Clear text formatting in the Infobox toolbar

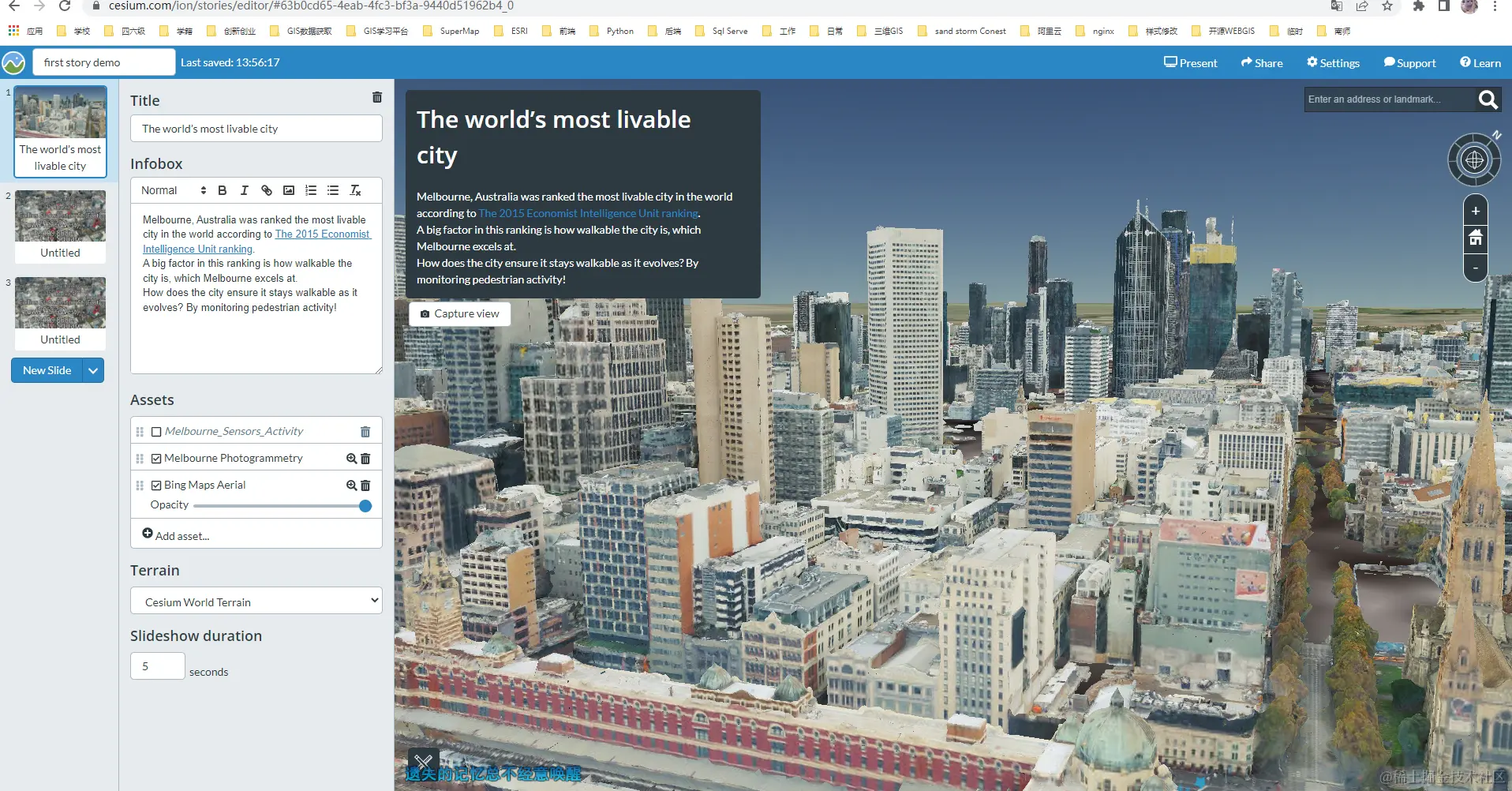[x=356, y=190]
